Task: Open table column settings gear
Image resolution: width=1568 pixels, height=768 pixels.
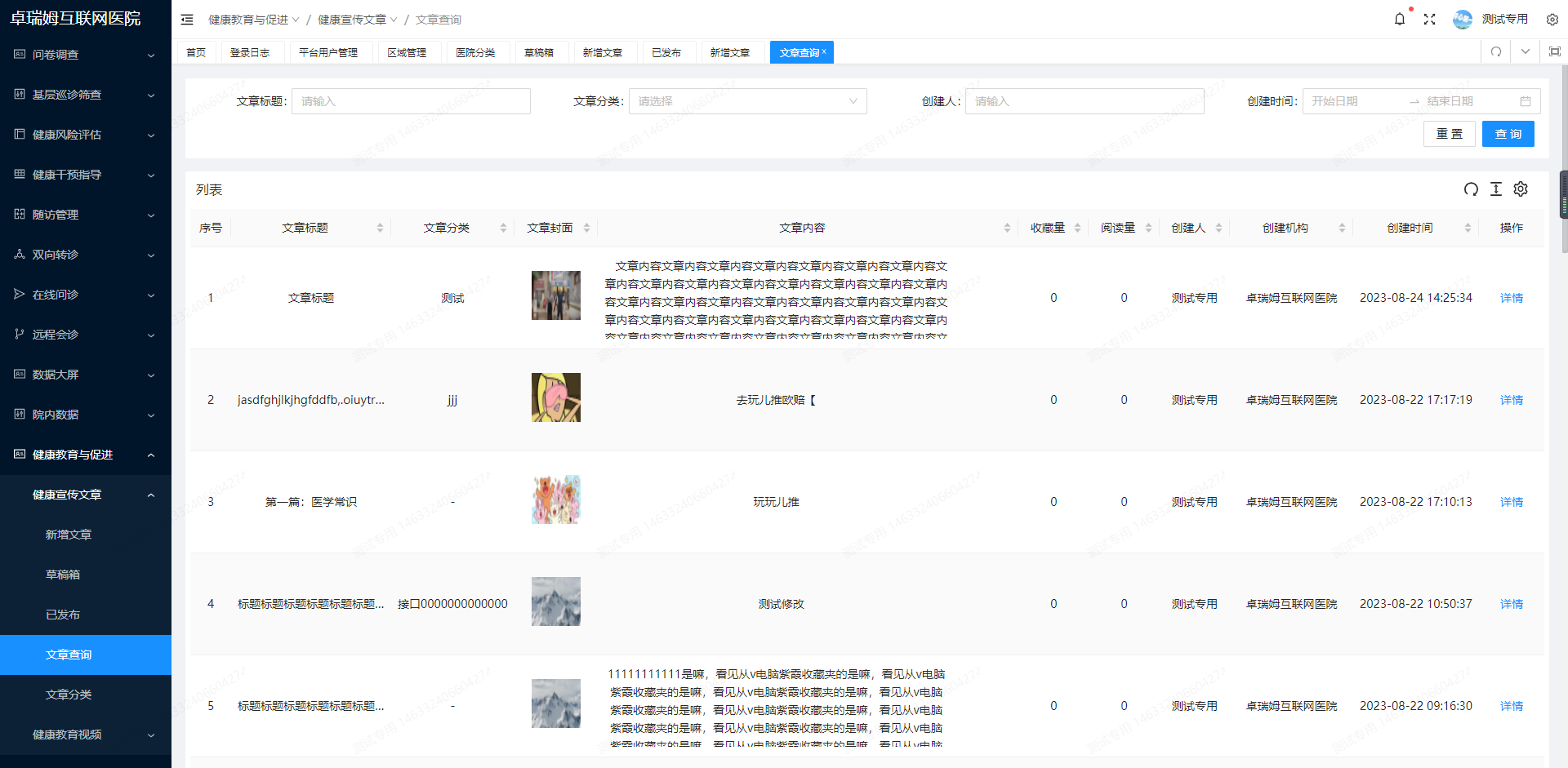Action: coord(1521,189)
